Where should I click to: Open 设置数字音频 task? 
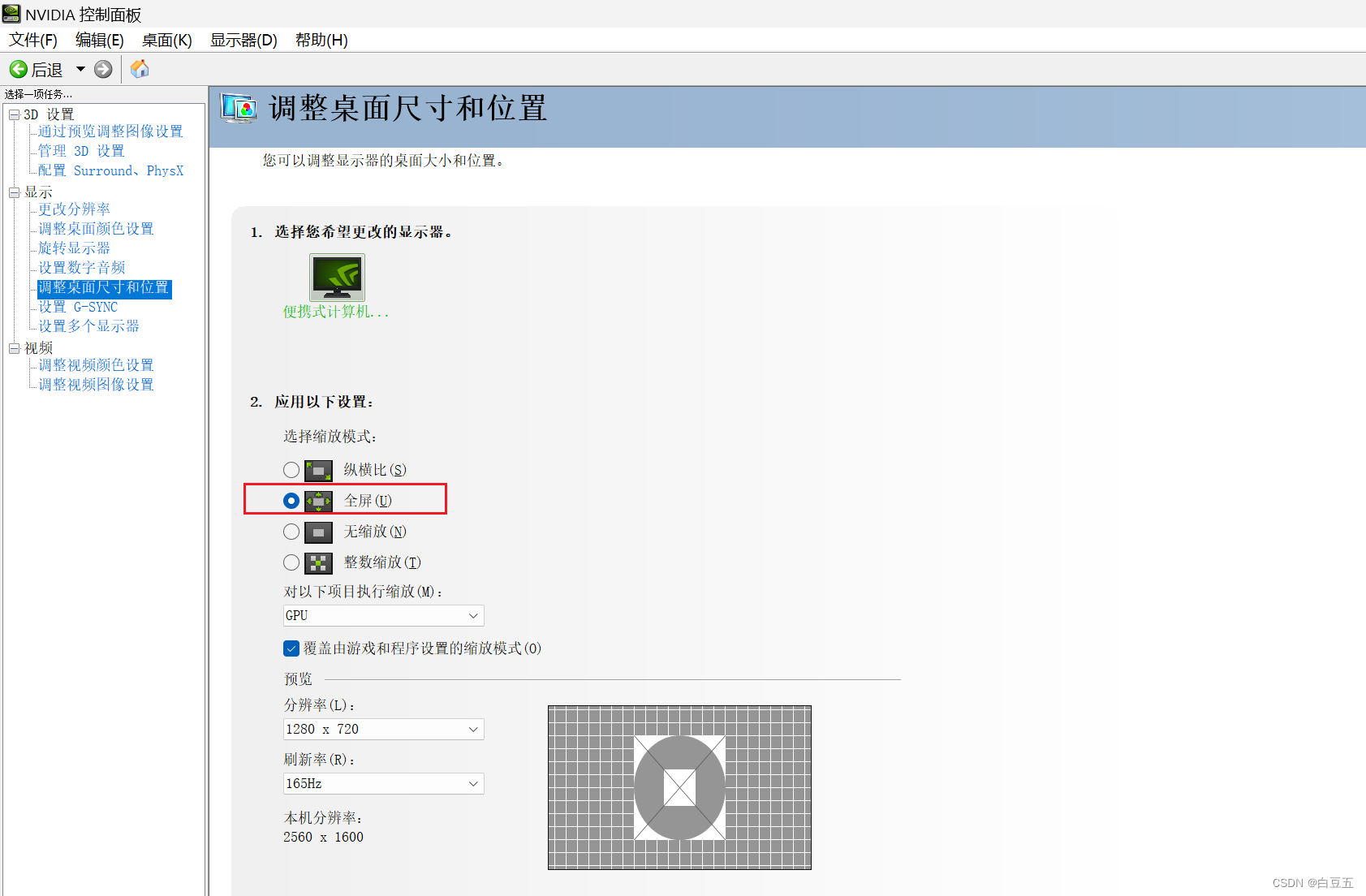click(x=81, y=268)
